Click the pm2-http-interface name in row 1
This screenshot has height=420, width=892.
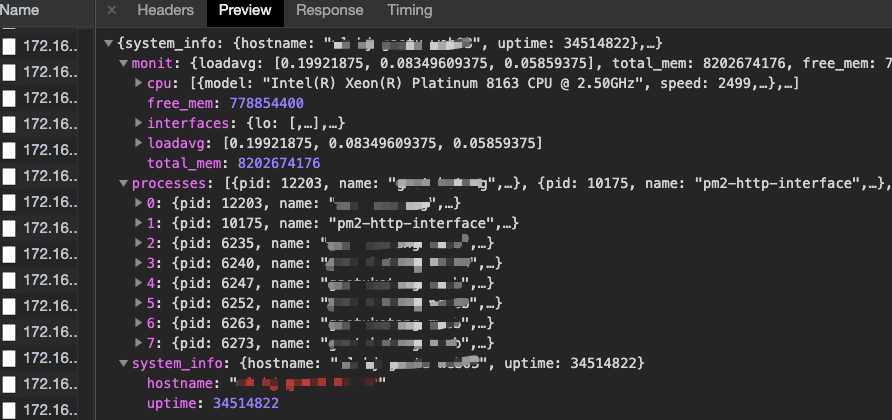tap(412, 223)
